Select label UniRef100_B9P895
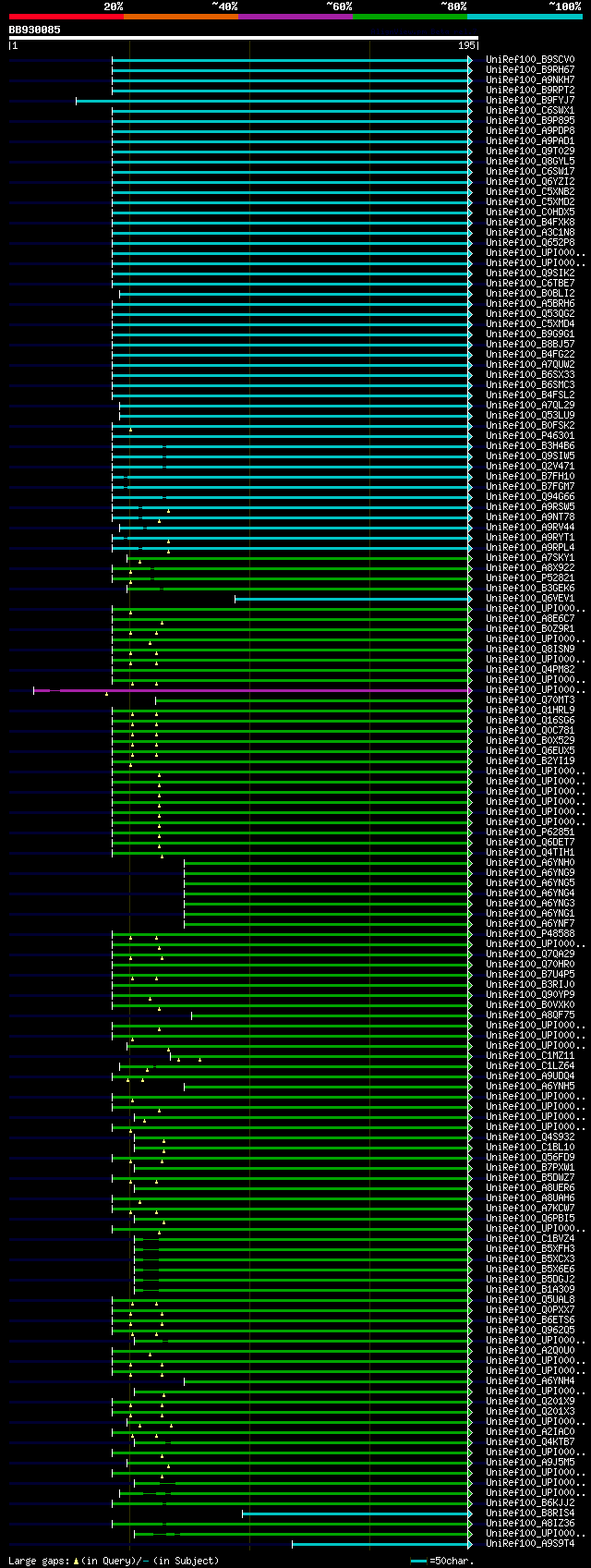The height and width of the screenshot is (1568, 591). click(530, 121)
